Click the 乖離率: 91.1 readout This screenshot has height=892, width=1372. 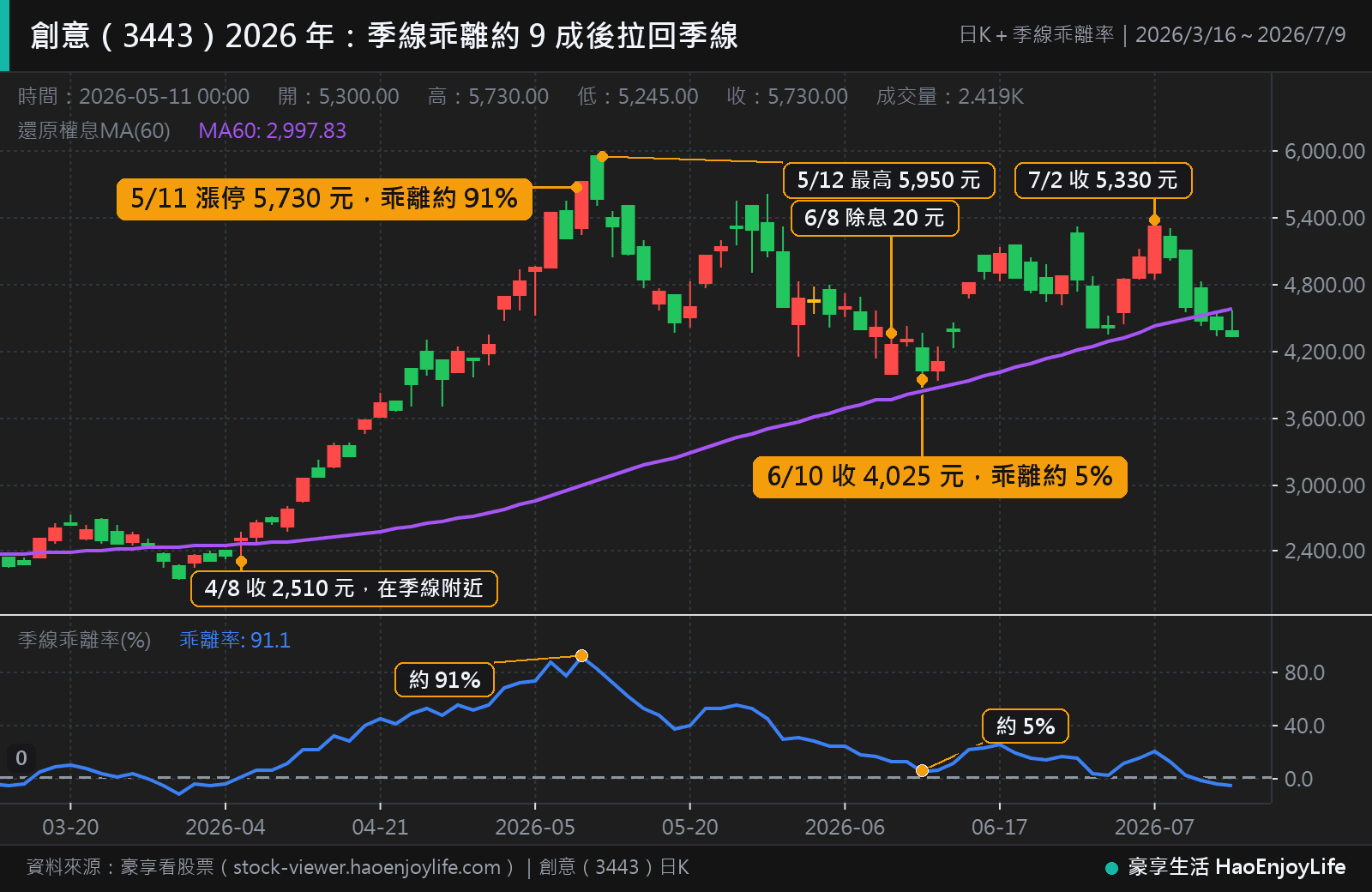click(x=235, y=640)
